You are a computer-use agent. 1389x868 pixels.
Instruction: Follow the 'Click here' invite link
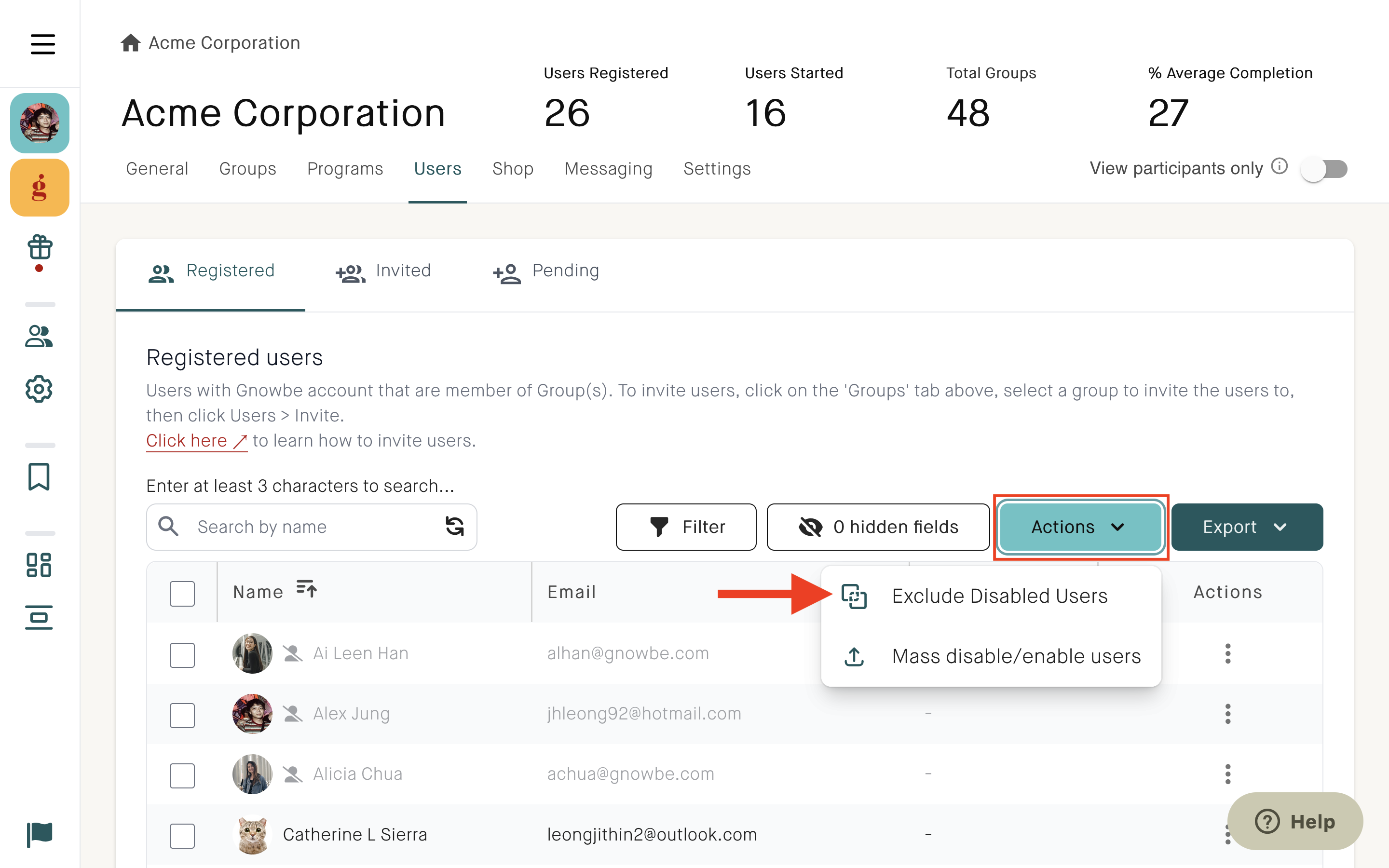point(196,441)
